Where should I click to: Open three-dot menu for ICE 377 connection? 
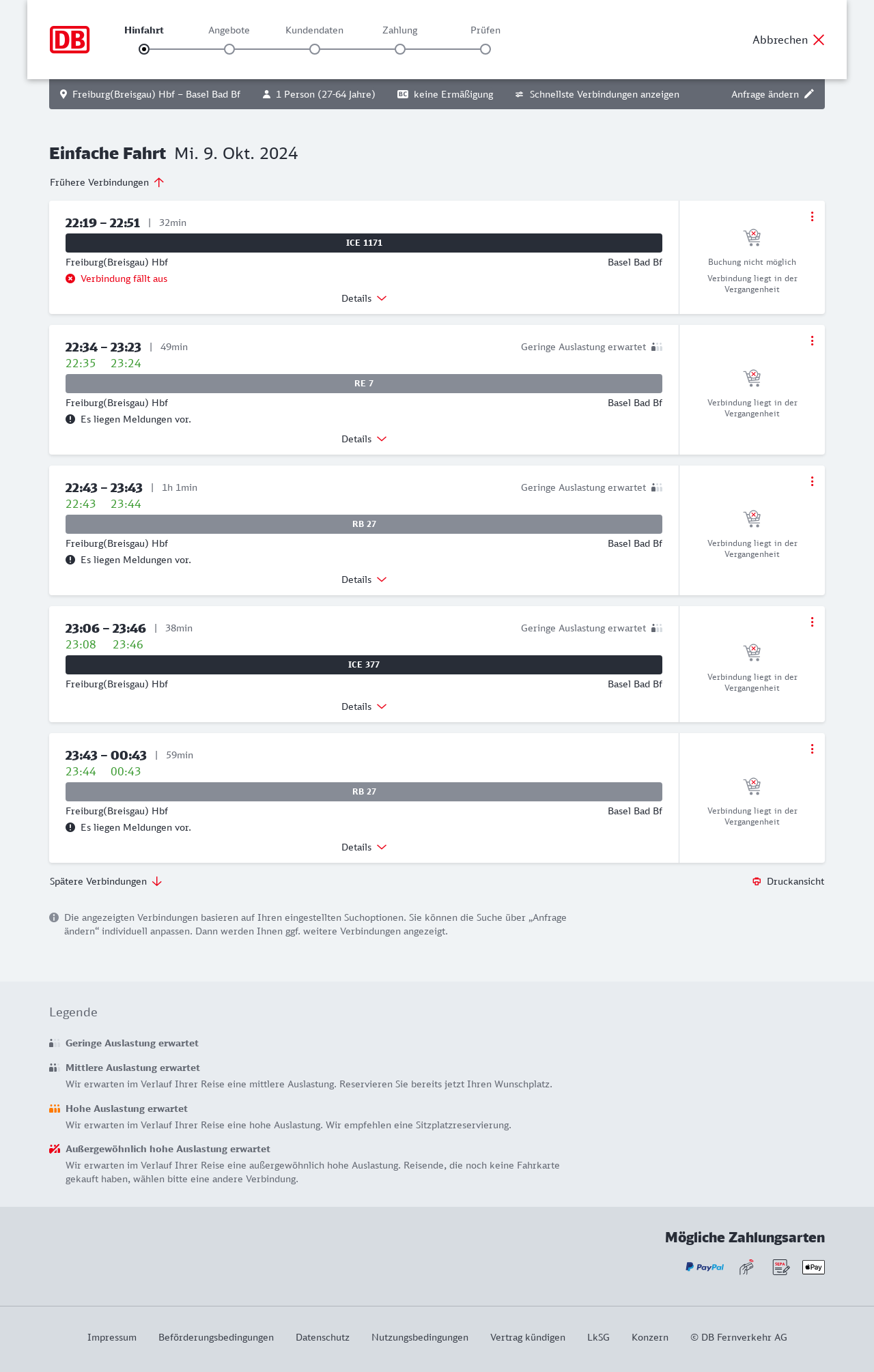pyautogui.click(x=812, y=622)
